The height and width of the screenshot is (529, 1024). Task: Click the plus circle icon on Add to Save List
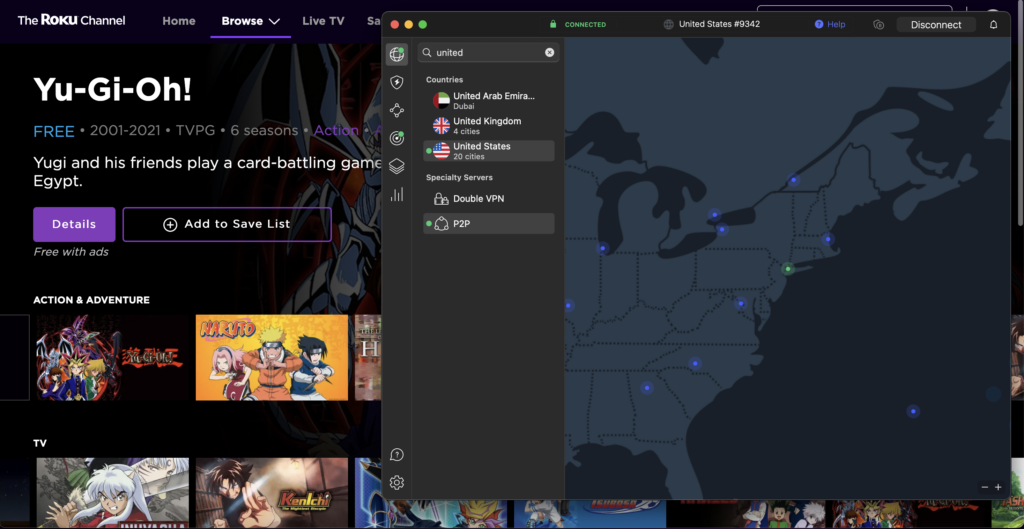[x=170, y=225]
